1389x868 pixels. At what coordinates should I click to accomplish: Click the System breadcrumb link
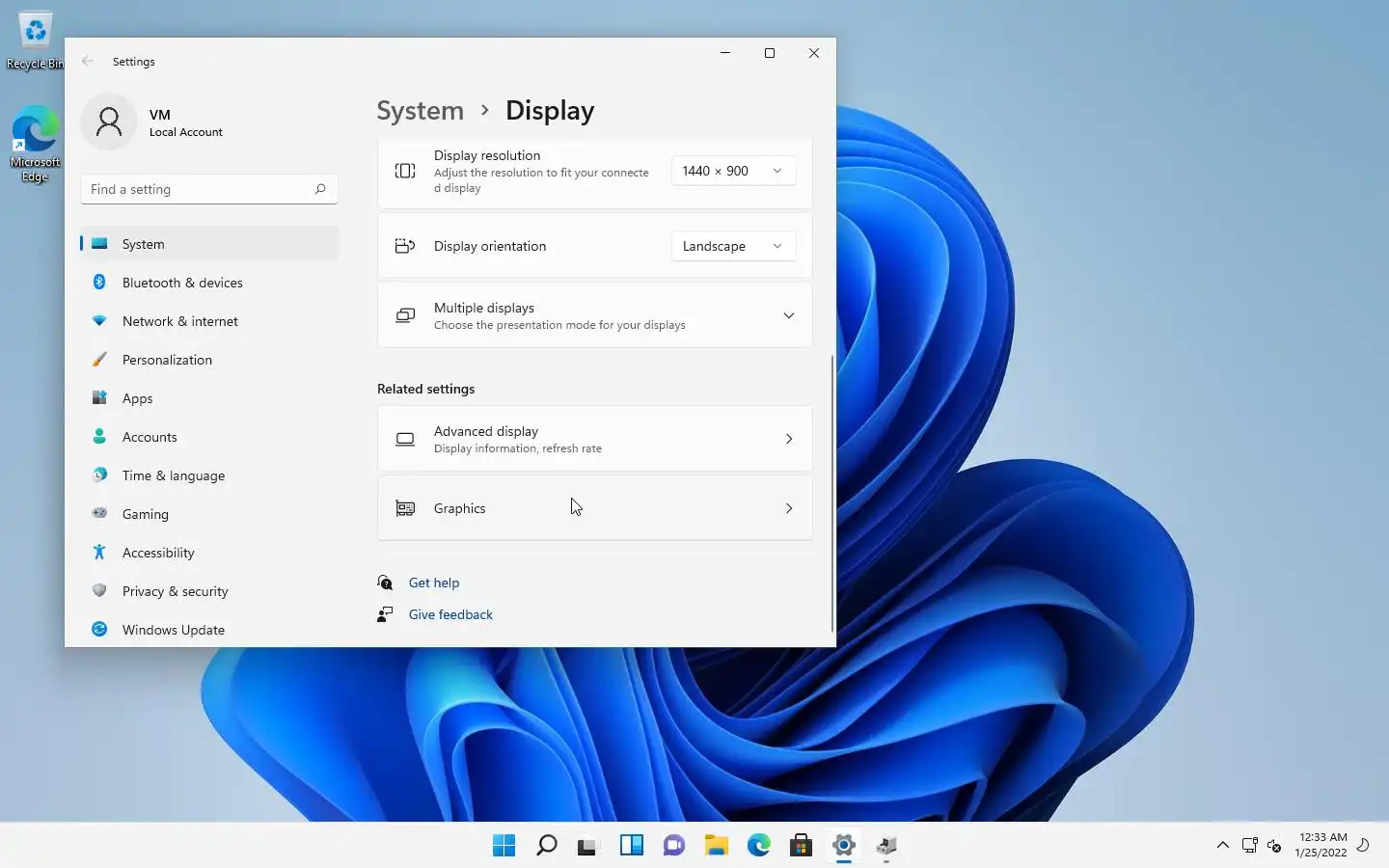(420, 111)
